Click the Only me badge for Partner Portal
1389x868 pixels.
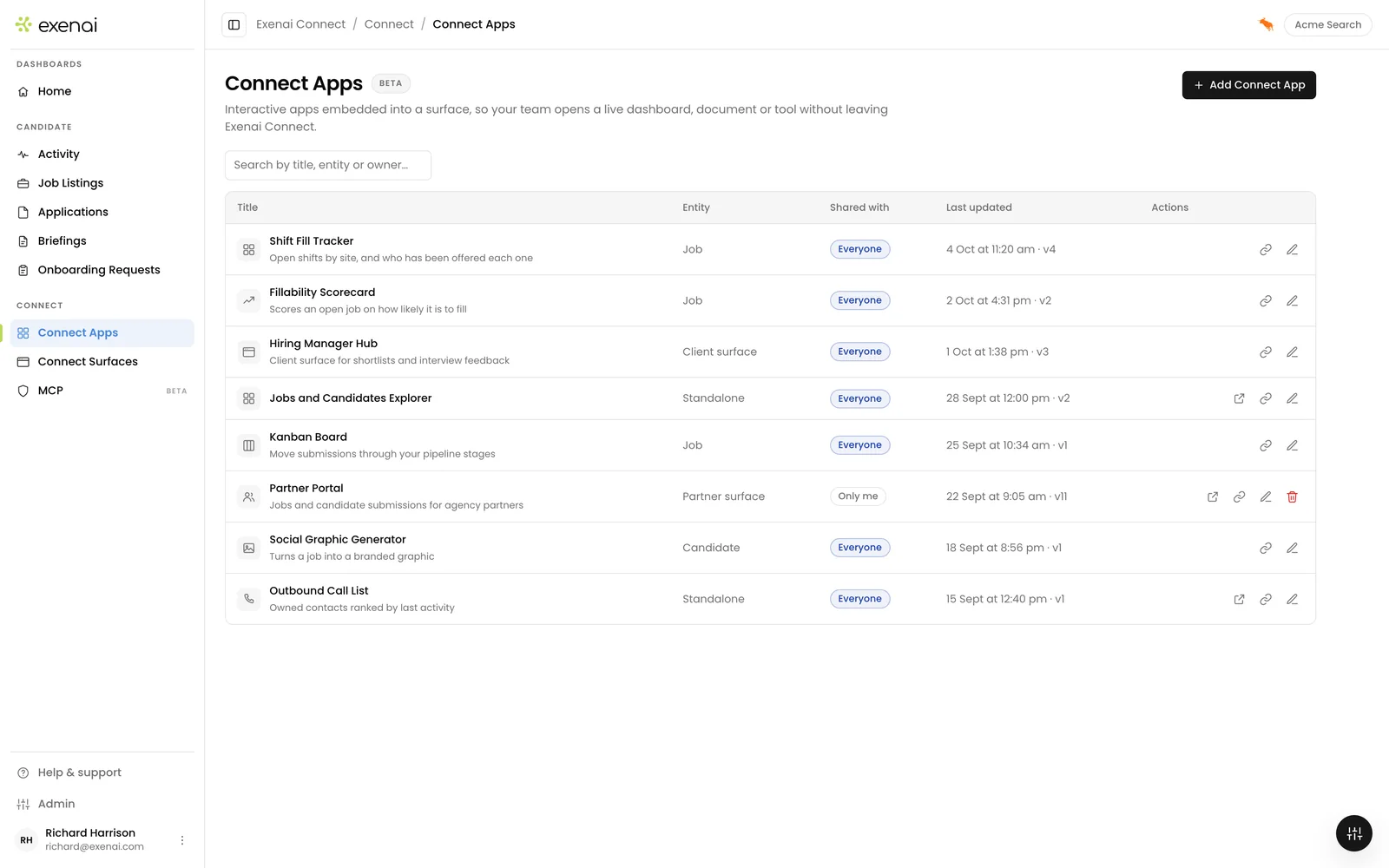click(858, 496)
